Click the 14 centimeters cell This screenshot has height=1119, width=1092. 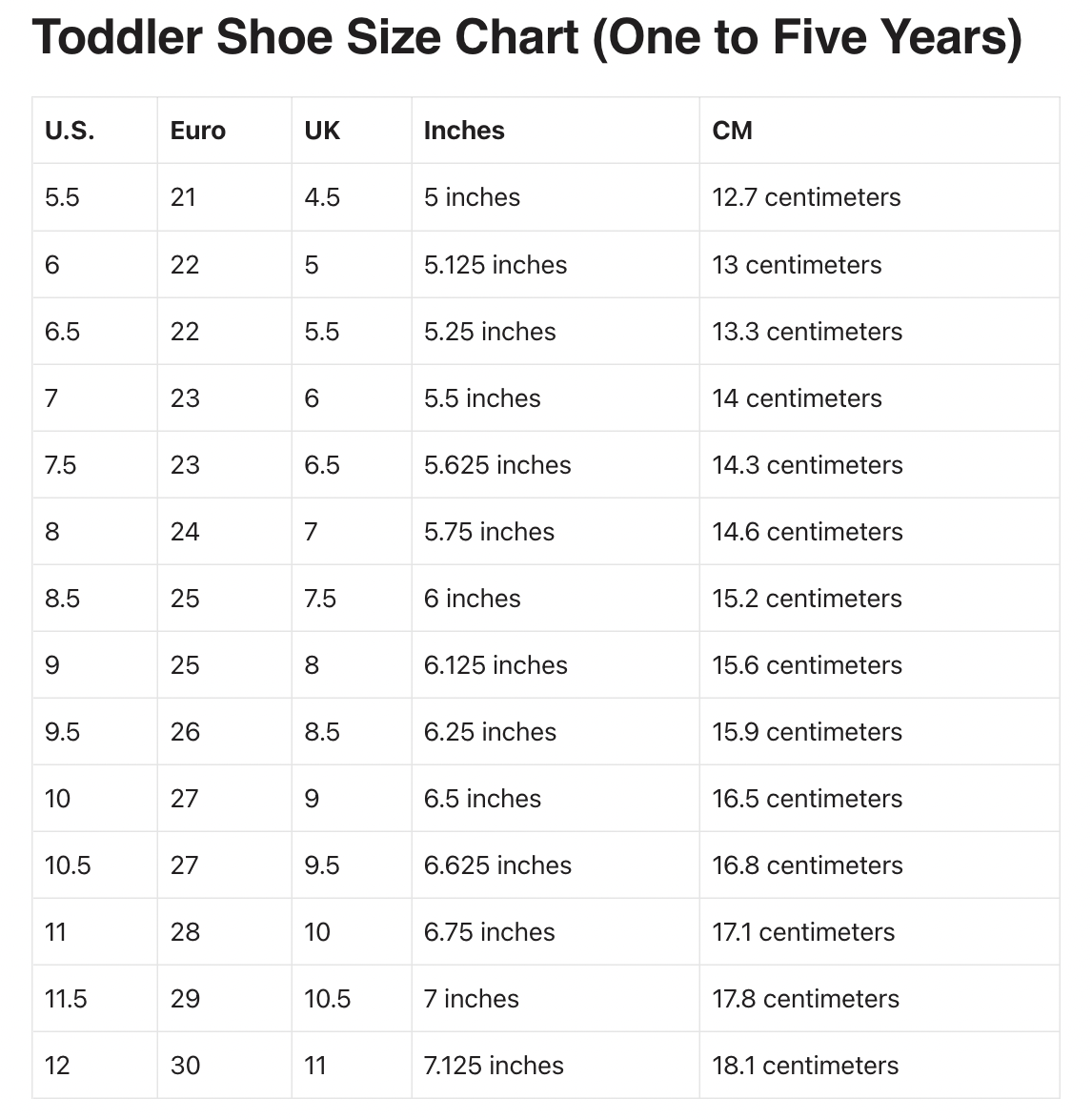coord(880,398)
